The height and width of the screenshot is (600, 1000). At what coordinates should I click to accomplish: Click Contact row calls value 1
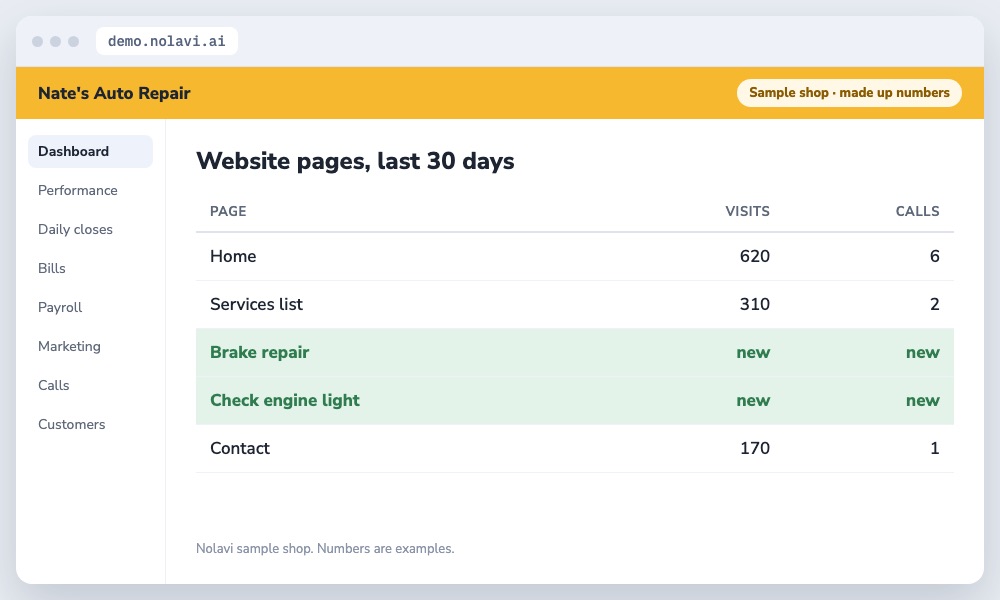coord(934,448)
